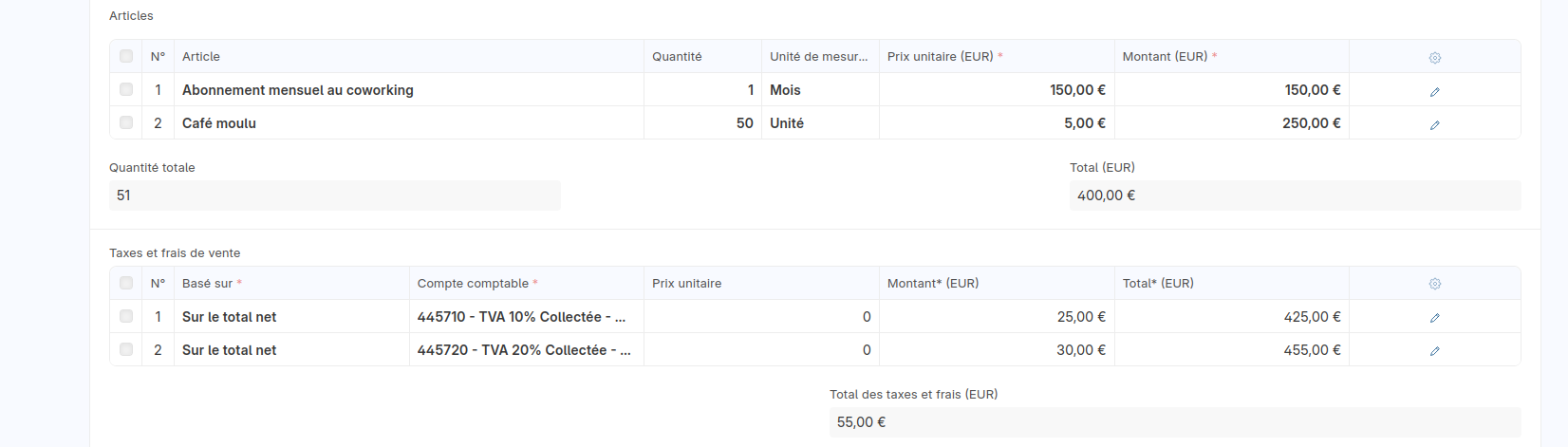Check the TVA 20% tax row checkbox

[126, 349]
